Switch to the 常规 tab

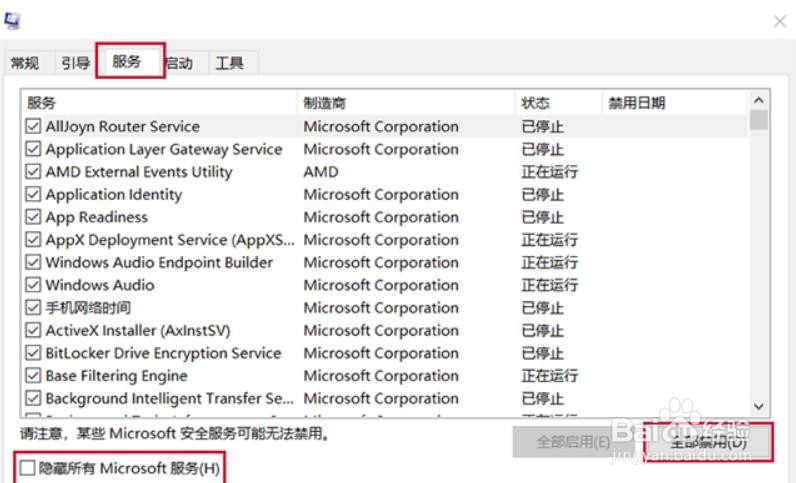point(25,63)
